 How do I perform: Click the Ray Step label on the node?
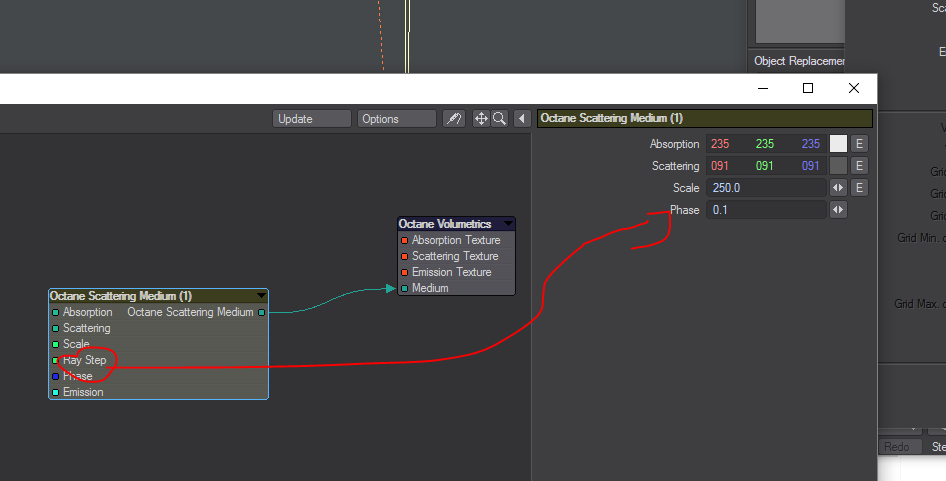(x=84, y=360)
